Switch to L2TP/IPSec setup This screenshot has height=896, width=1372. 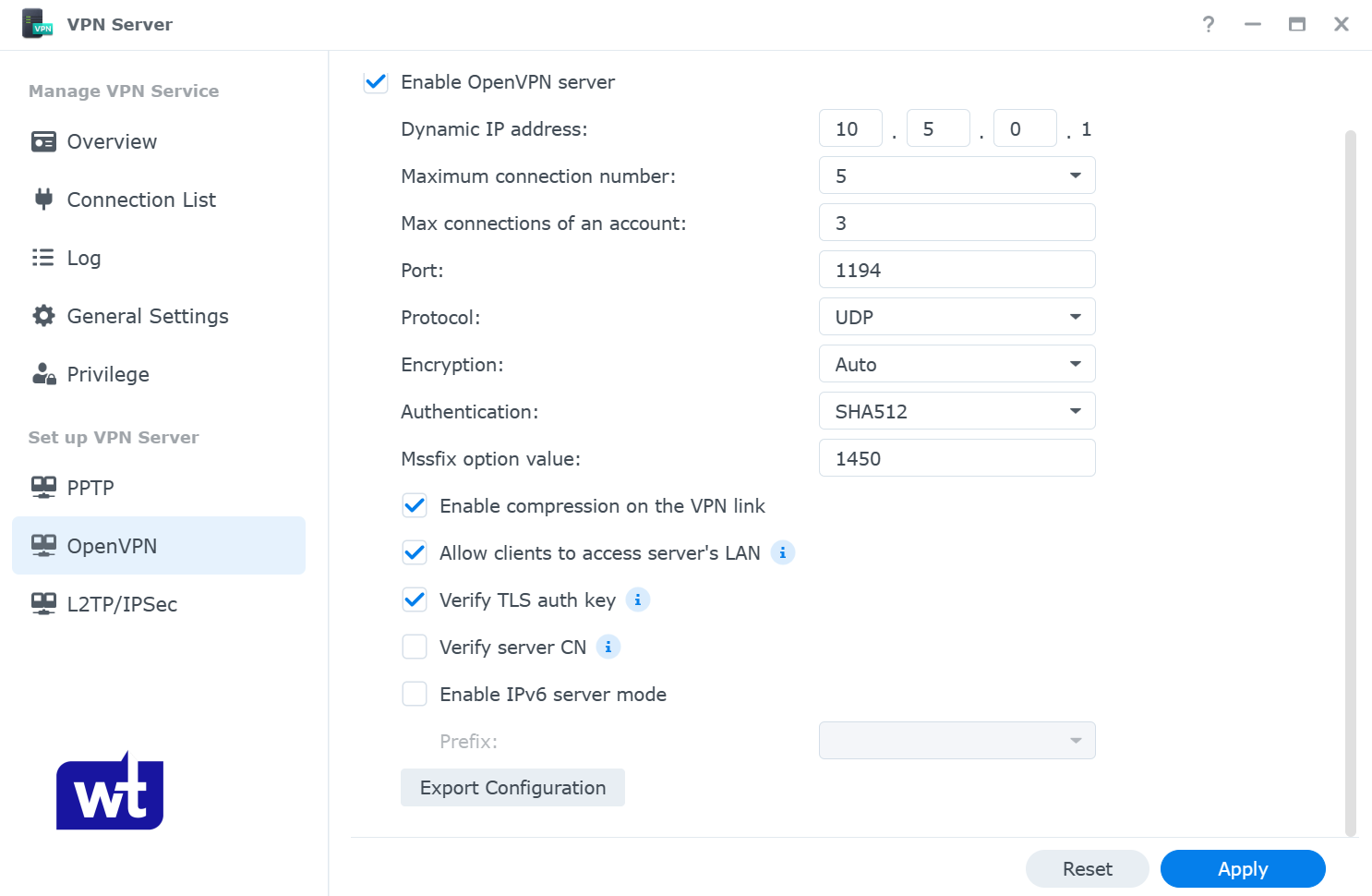[x=159, y=604]
